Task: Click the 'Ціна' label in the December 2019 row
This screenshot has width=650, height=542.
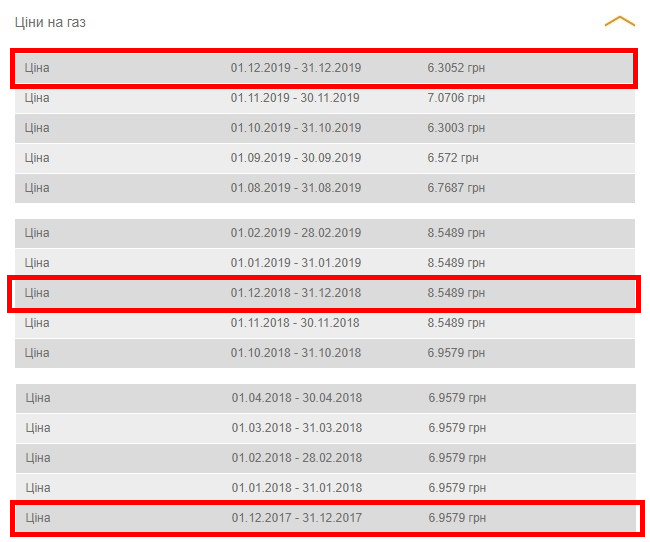Action: pyautogui.click(x=37, y=68)
